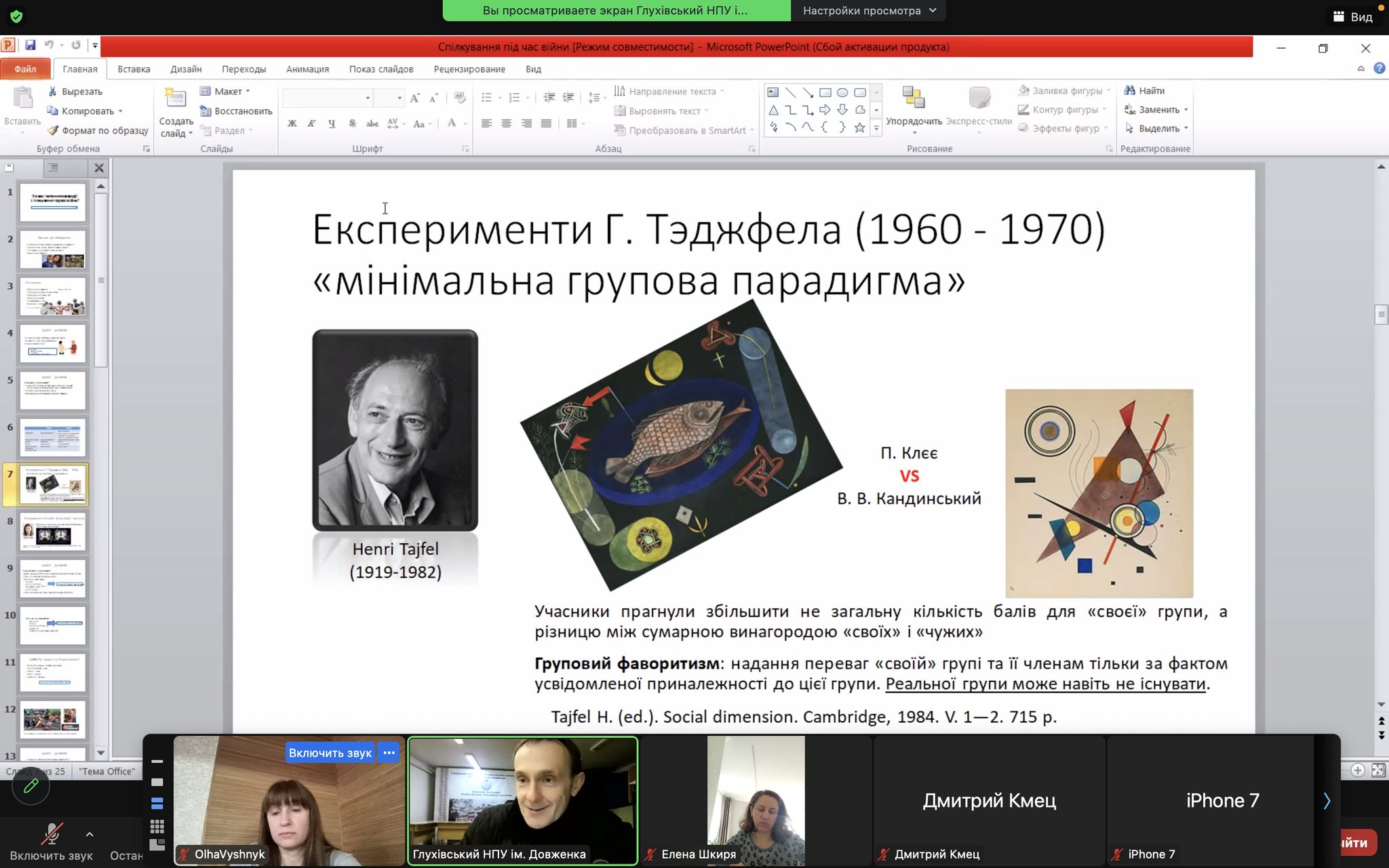The image size is (1389, 868).
Task: Click more options dots on OlhaVyshnyk video
Action: pos(389,753)
